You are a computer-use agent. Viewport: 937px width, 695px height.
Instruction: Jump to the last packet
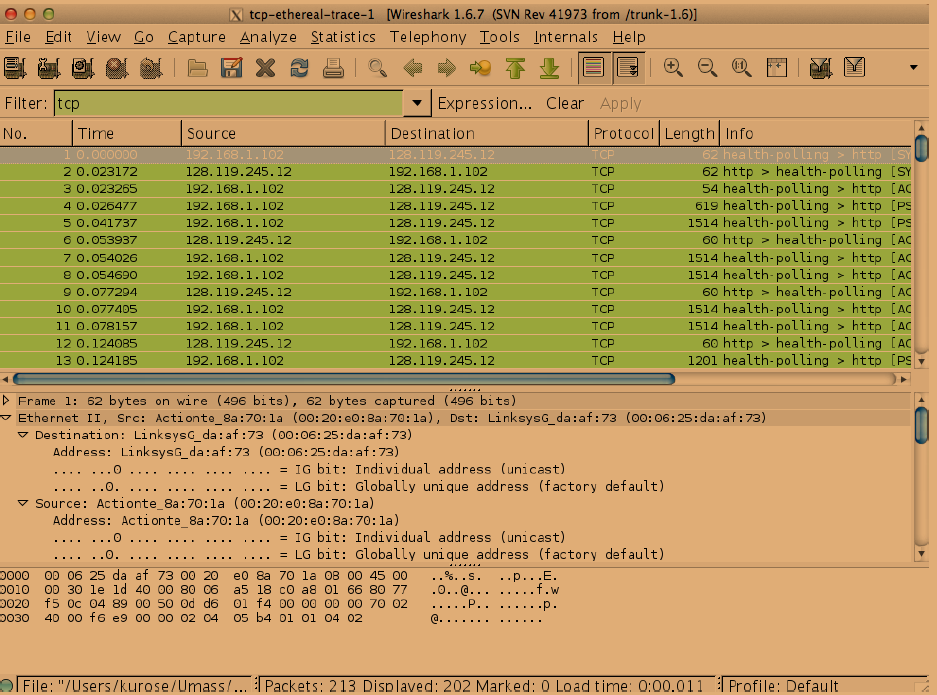pos(548,68)
